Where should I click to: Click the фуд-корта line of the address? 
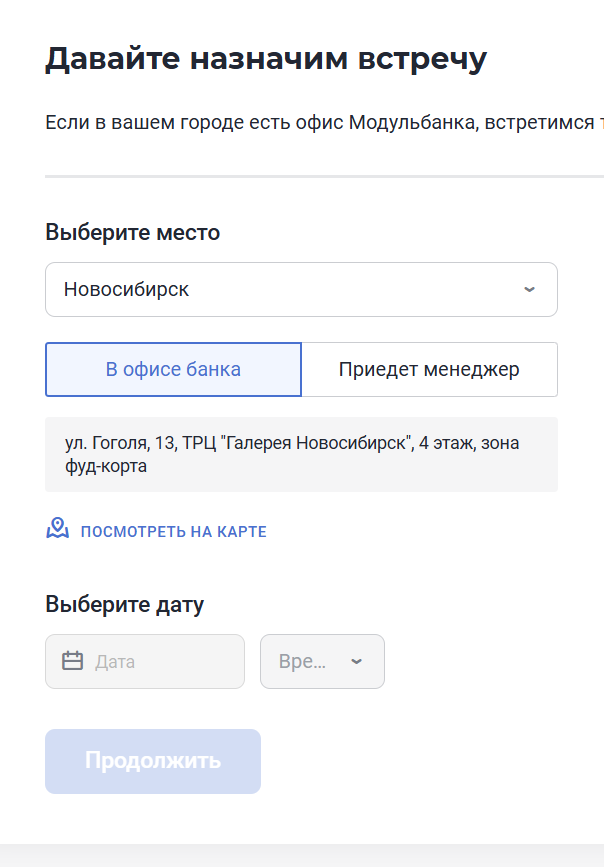tap(106, 466)
